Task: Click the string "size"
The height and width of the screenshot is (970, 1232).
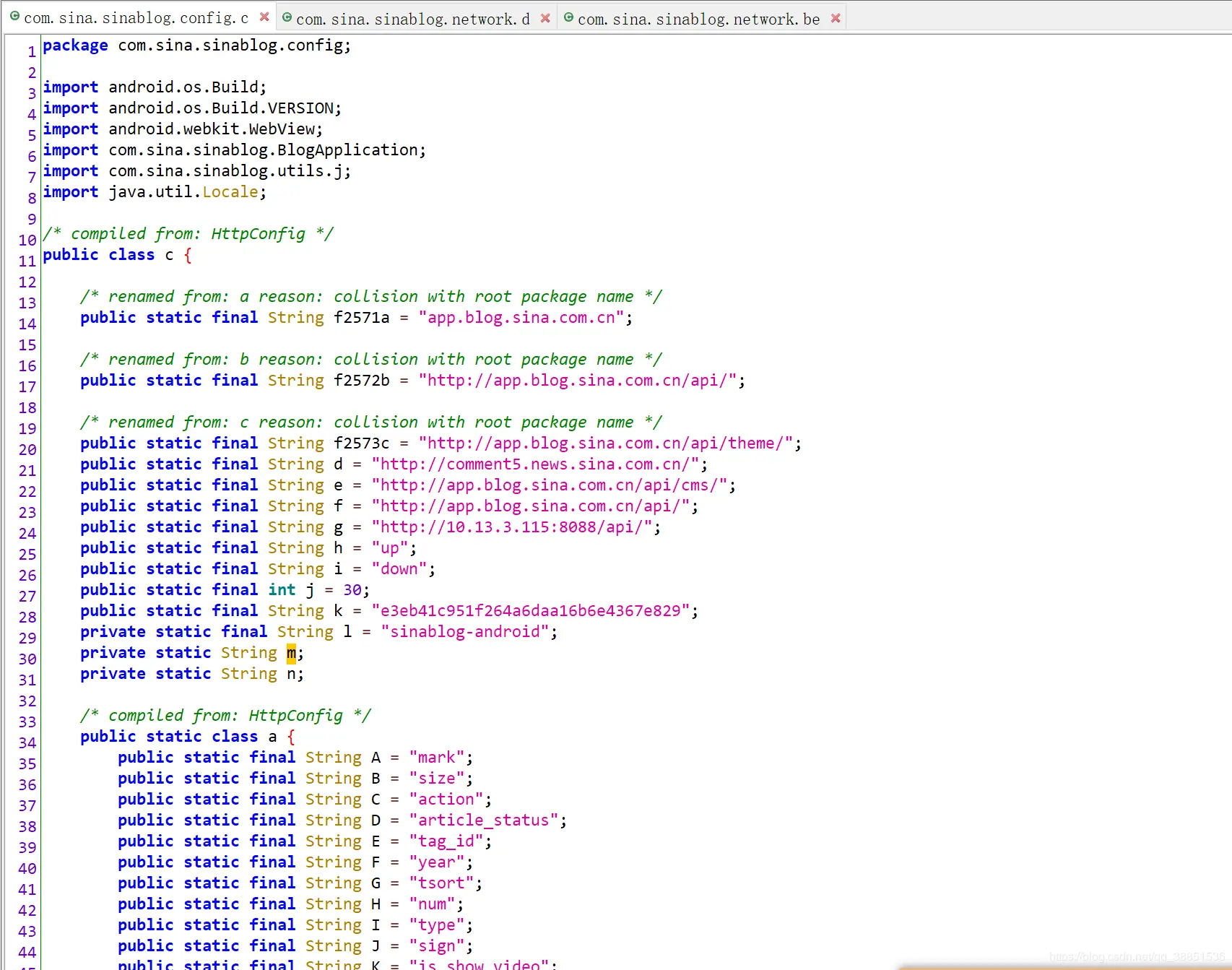Action: (437, 779)
